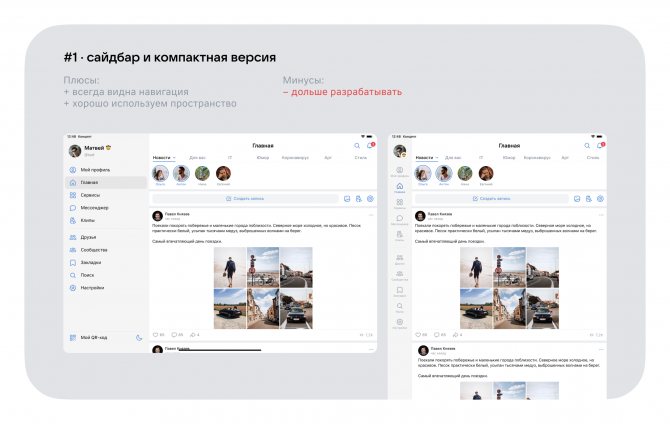Viewport: 670px width, 424px height.
Task: Open third story avatar in the wide mockup
Action: (202, 174)
